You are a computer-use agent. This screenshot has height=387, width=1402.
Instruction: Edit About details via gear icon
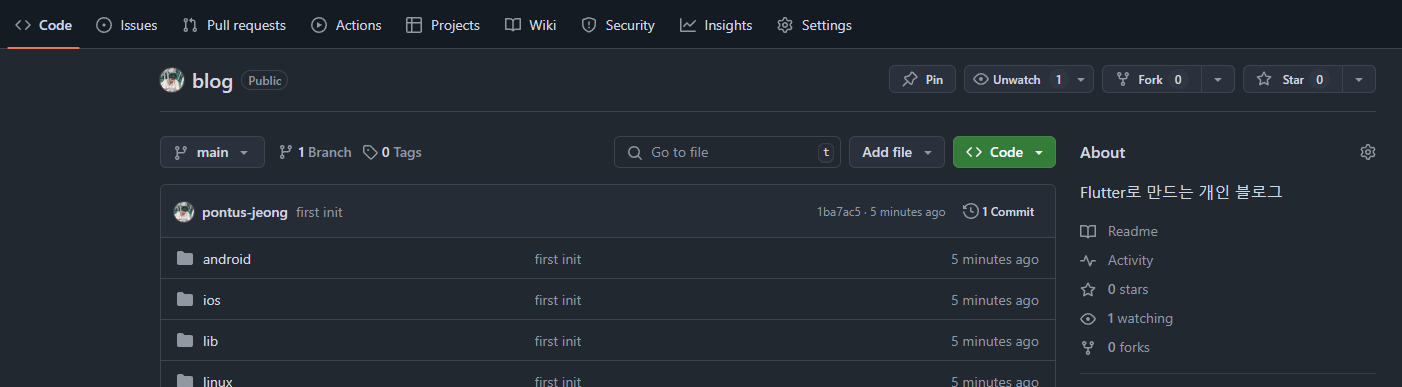1368,152
